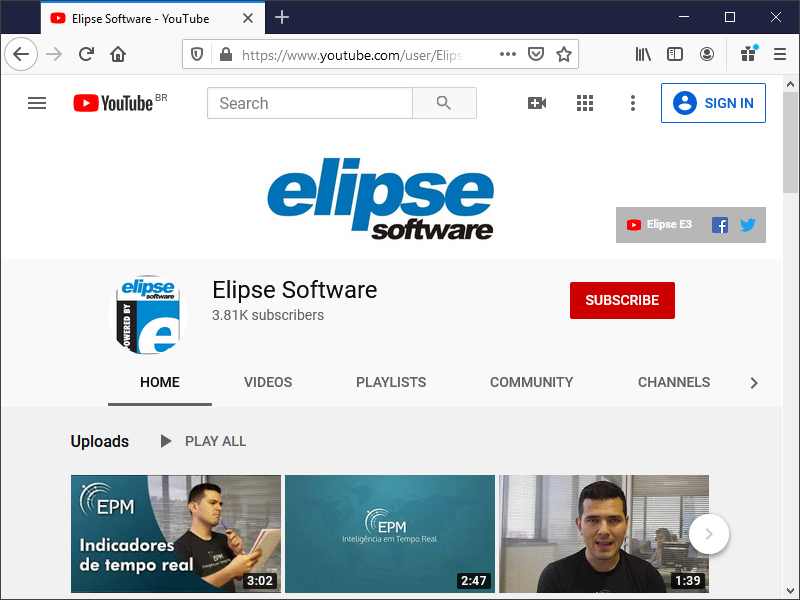800x600 pixels.
Task: Click the Firefox home button
Action: tap(118, 54)
